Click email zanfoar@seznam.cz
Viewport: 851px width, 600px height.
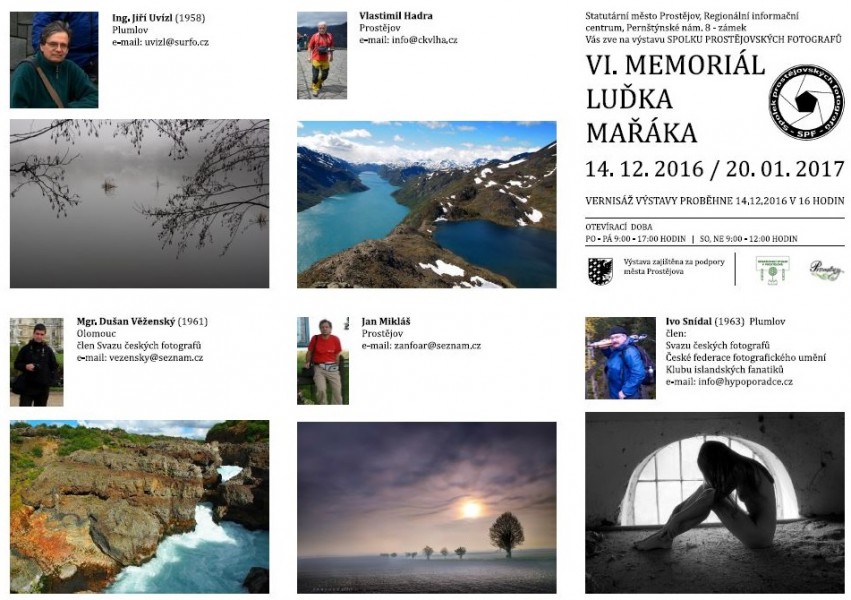[x=437, y=346]
